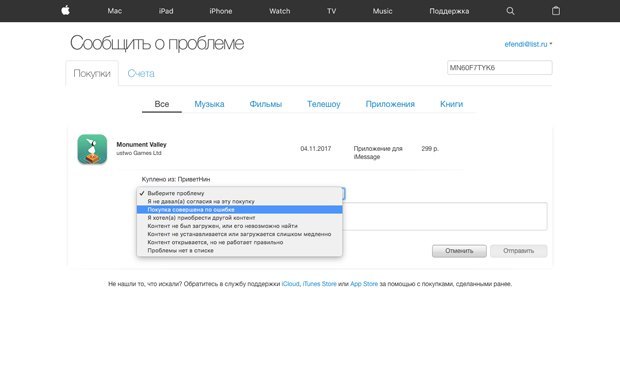Choose Проблемы нет в списке option
This screenshot has height=392, width=620.
click(x=239, y=250)
